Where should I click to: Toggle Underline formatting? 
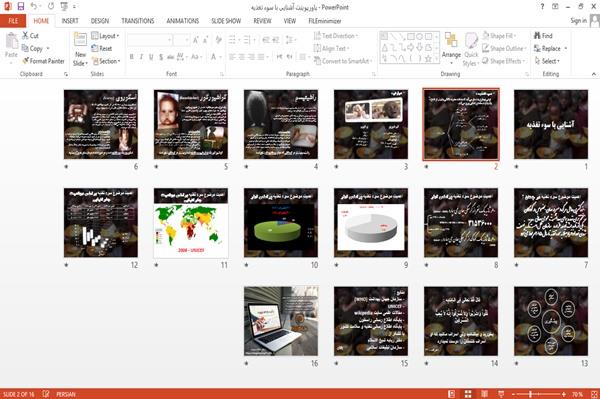[151, 57]
